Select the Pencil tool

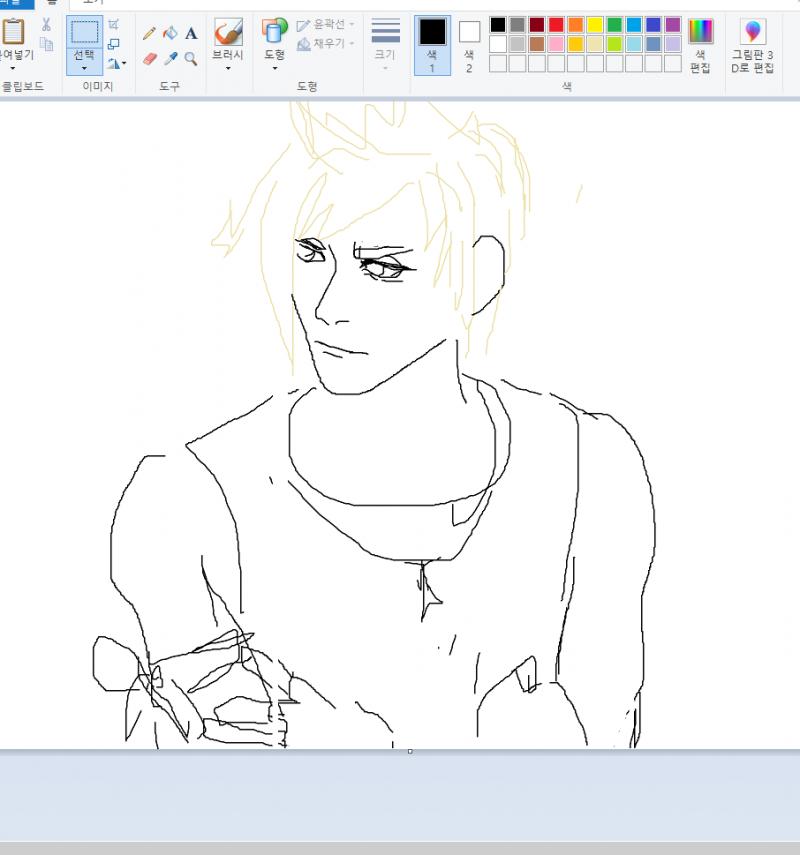pos(149,33)
